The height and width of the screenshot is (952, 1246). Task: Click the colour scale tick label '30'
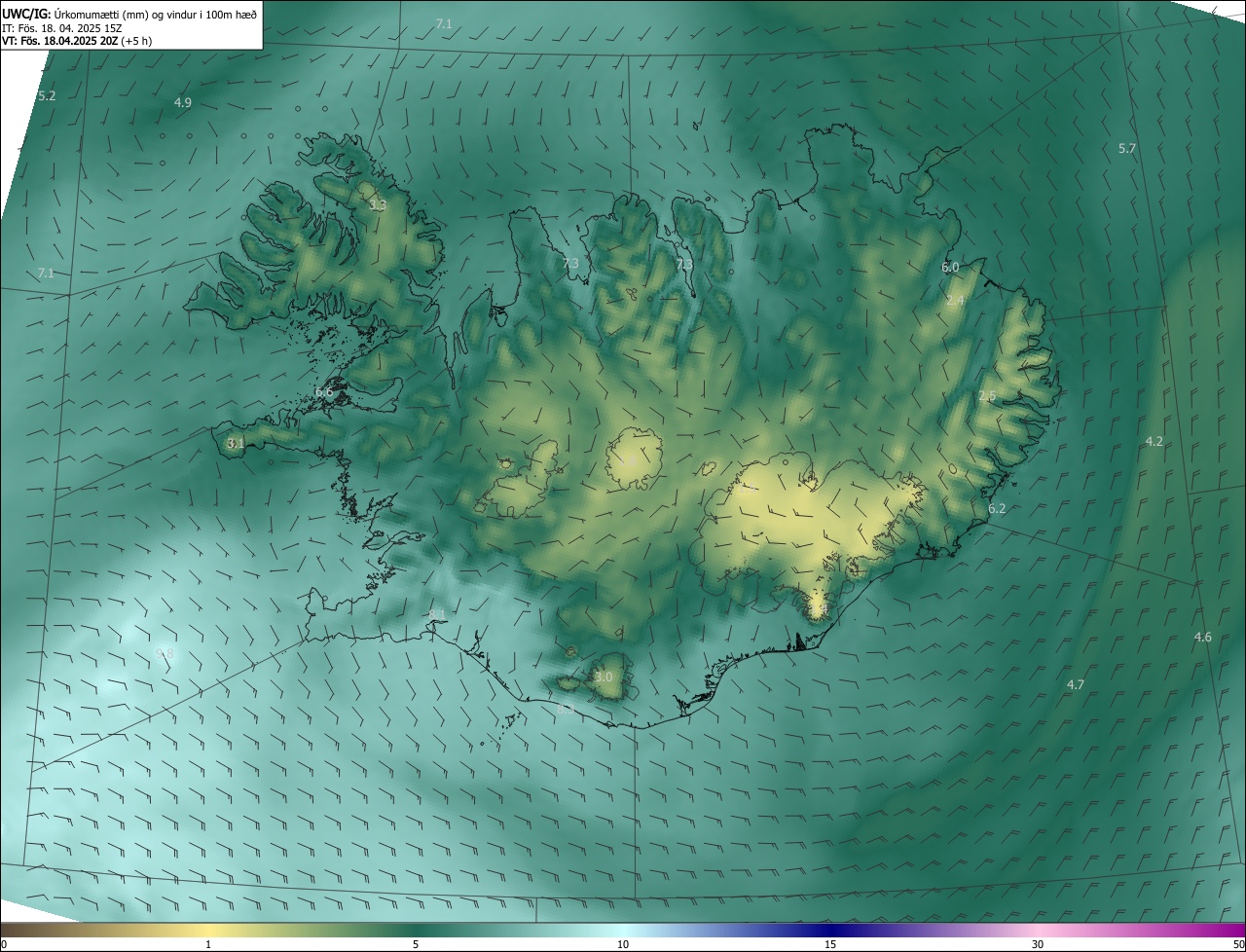pos(1038,945)
